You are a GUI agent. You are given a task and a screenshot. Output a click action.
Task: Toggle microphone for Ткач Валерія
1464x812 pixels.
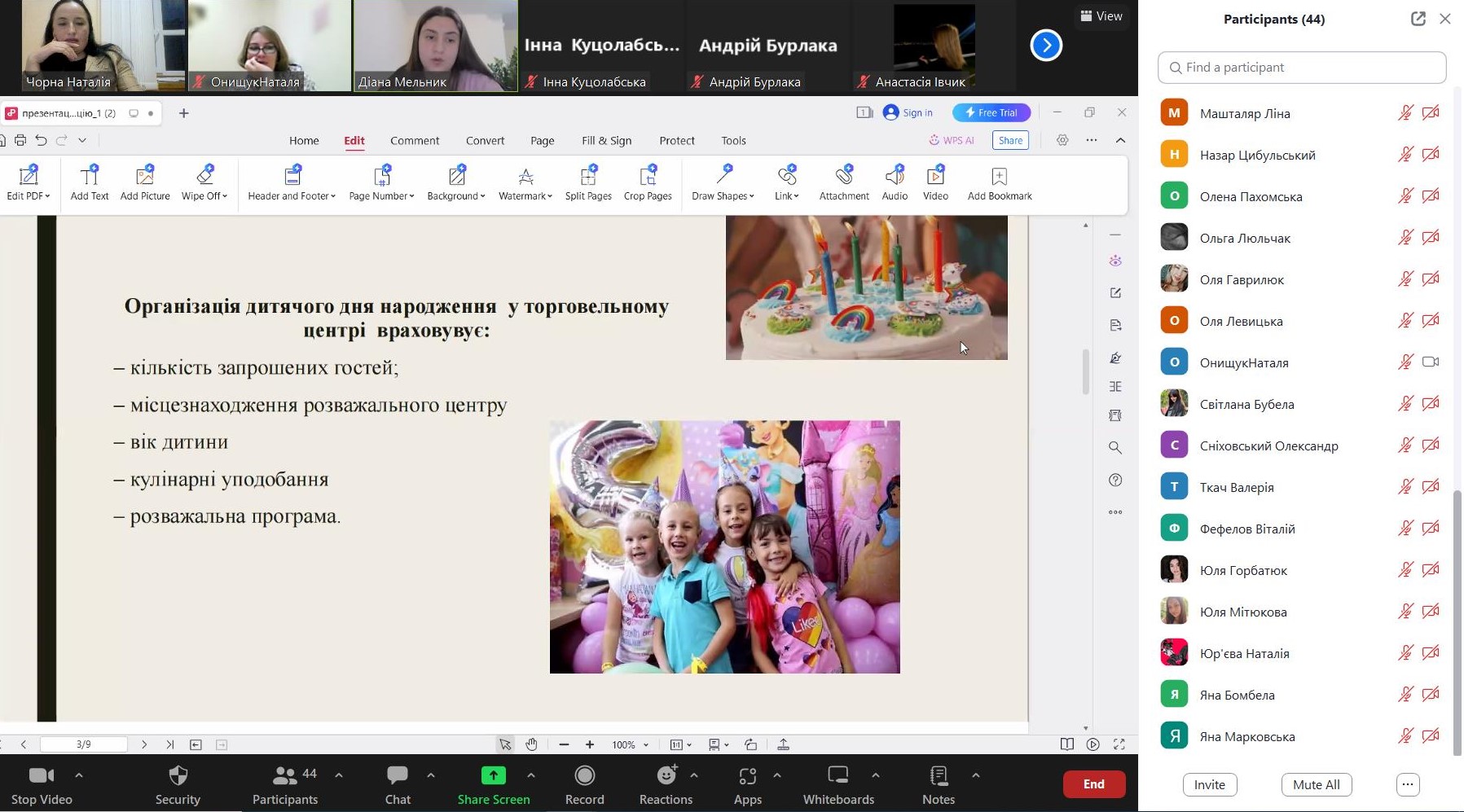[x=1405, y=487]
